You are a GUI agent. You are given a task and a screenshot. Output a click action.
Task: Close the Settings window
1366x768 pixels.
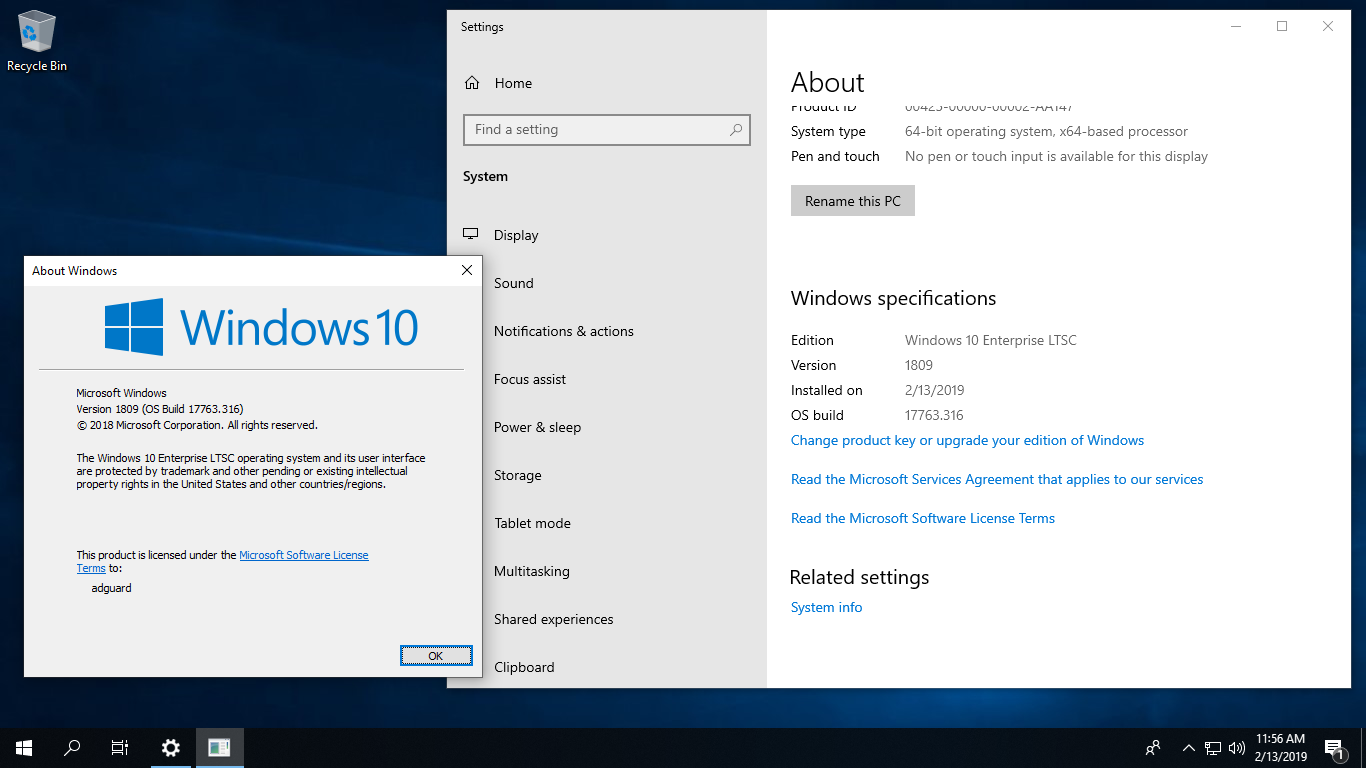click(1328, 27)
